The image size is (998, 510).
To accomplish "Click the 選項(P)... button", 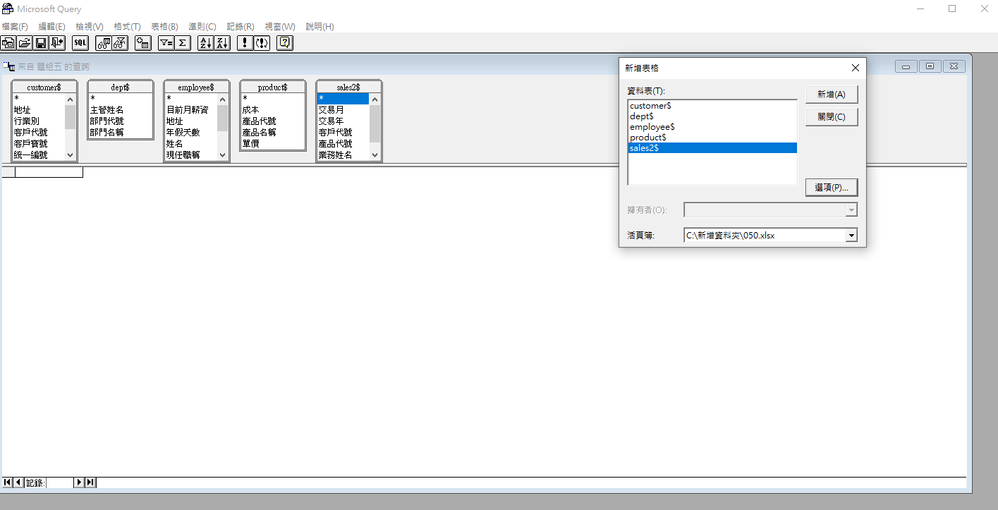I will click(x=831, y=187).
